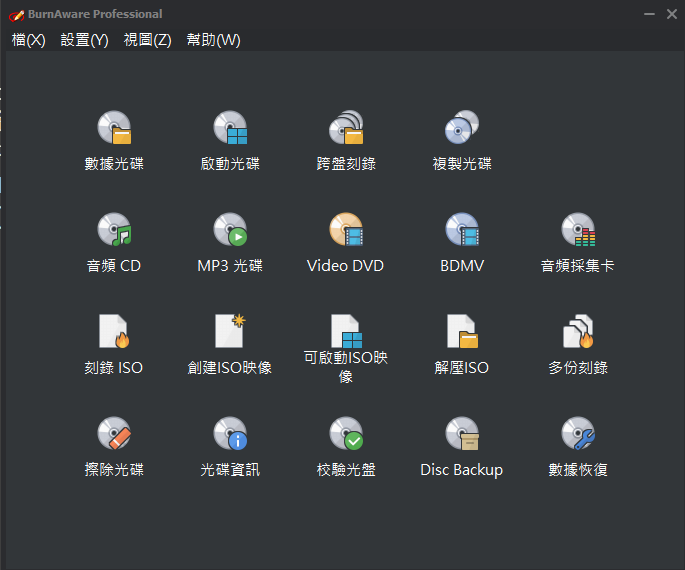
Task: Start the 複製光碟 copy disc tool
Action: [462, 141]
